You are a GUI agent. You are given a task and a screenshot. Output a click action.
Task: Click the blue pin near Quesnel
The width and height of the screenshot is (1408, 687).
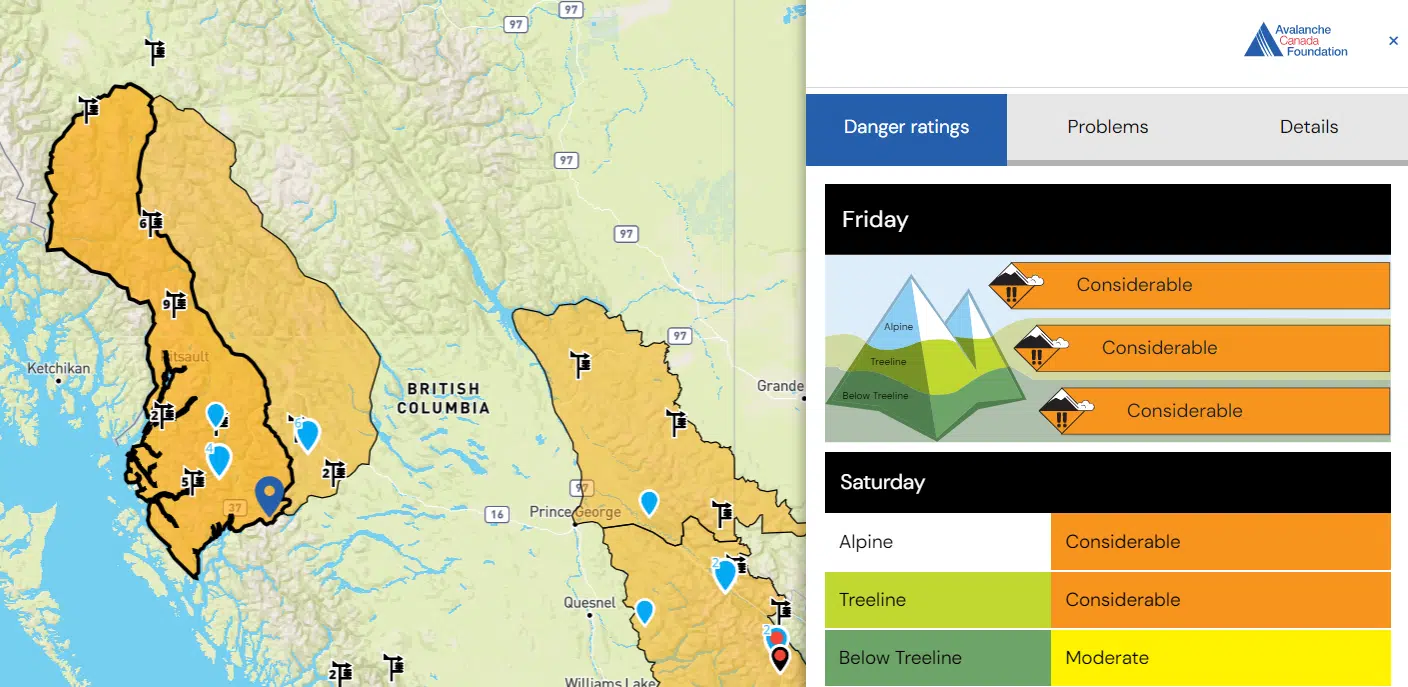point(644,610)
